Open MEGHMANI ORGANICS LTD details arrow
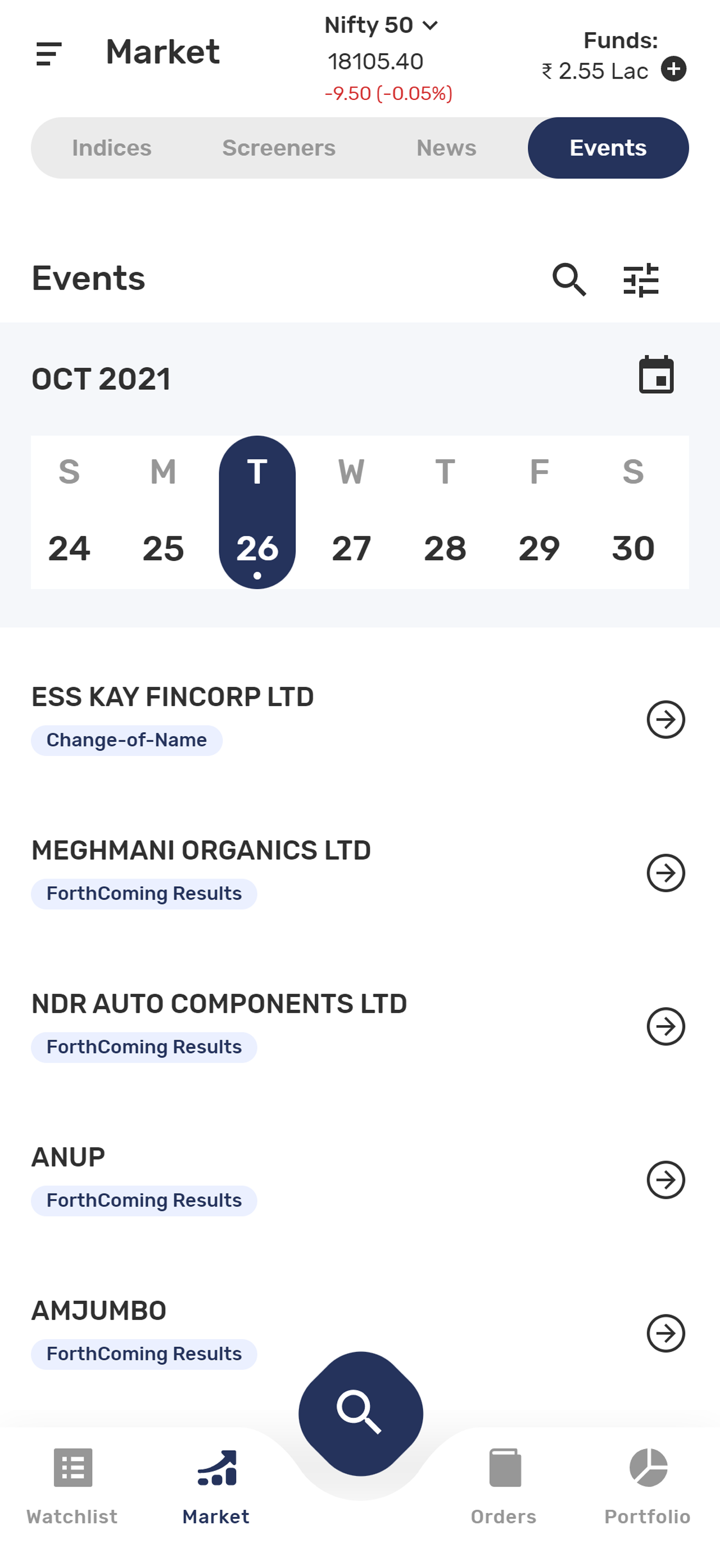The image size is (720, 1558). coord(665,873)
